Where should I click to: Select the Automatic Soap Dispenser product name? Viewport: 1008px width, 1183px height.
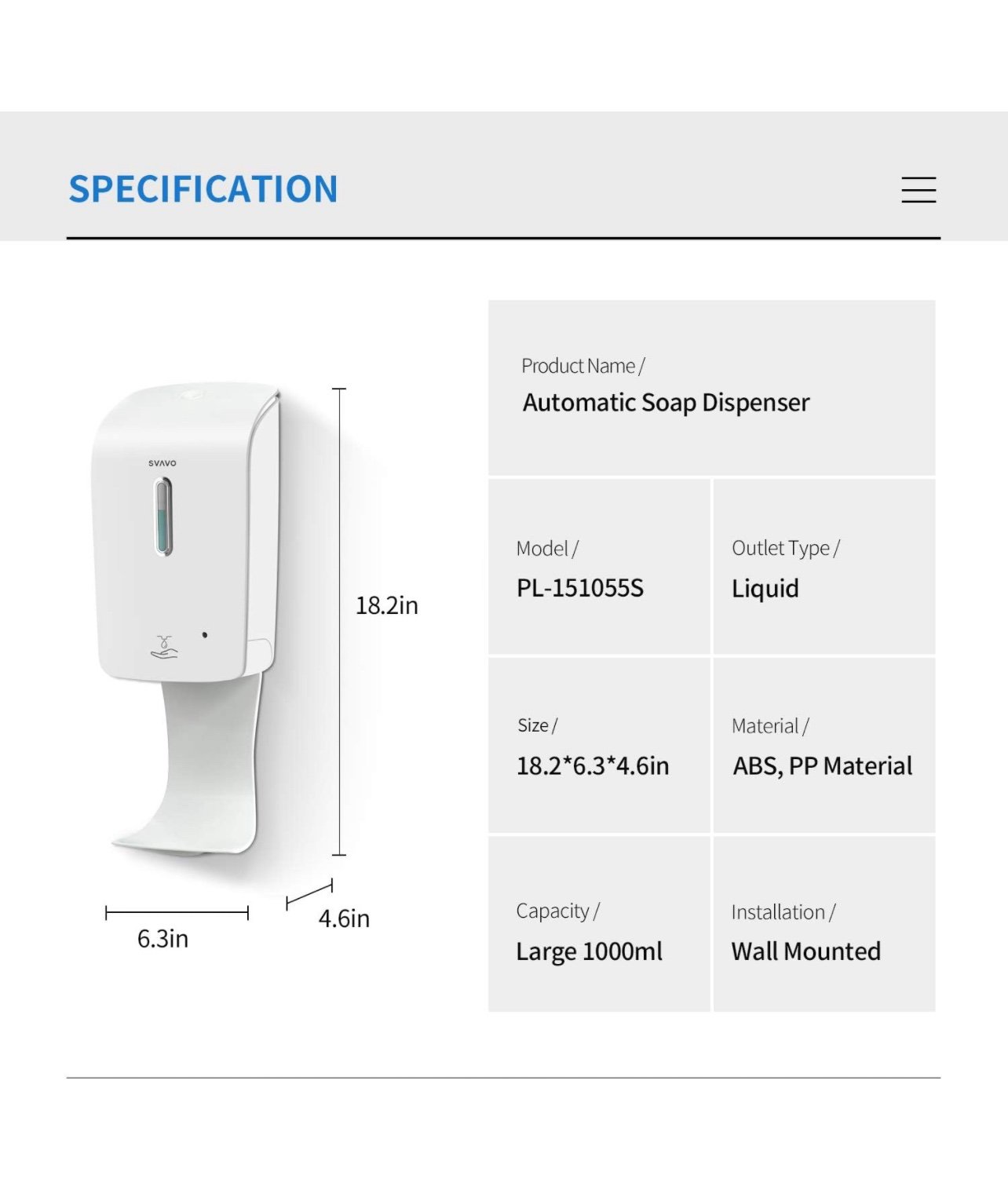point(666,403)
